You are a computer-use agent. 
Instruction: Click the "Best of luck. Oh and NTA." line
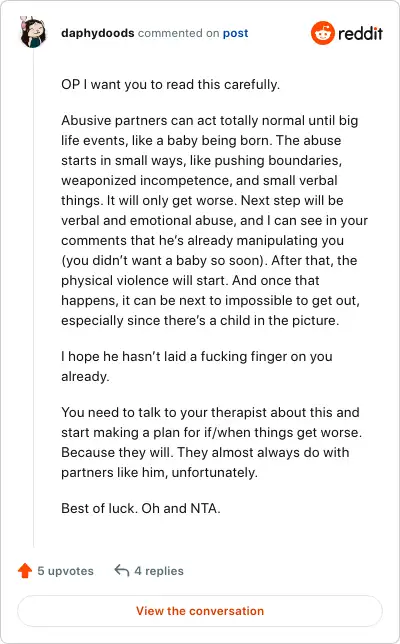point(141,508)
